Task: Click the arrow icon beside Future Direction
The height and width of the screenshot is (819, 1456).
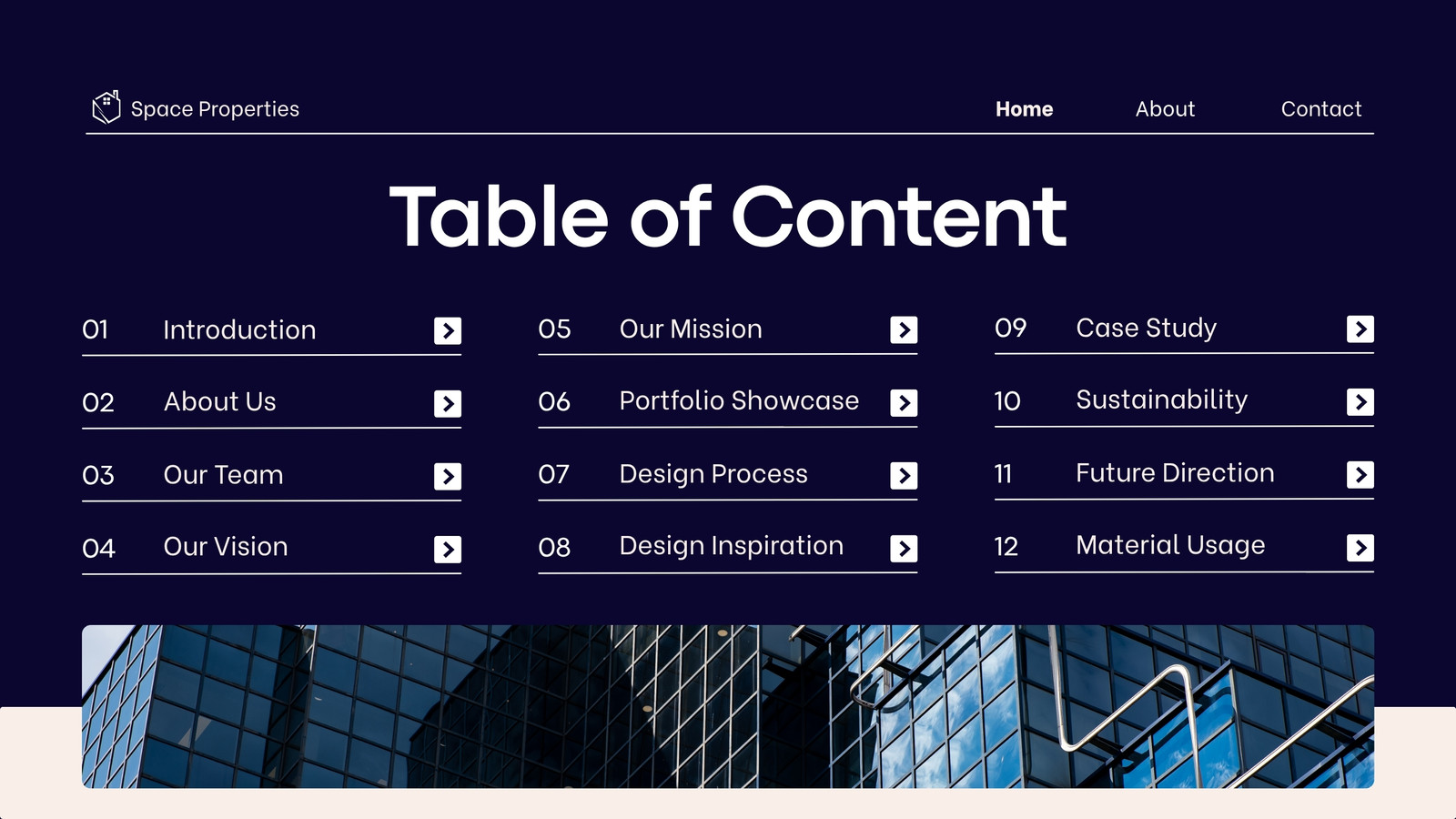Action: (1360, 474)
